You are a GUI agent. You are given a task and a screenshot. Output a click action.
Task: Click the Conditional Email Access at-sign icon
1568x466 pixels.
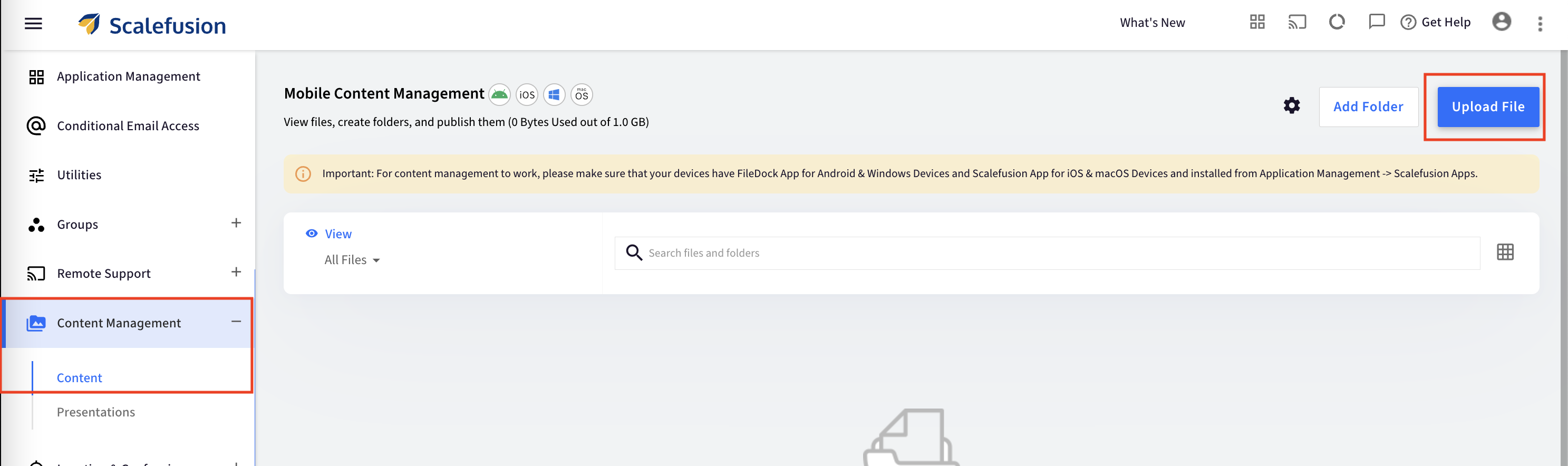pyautogui.click(x=36, y=126)
